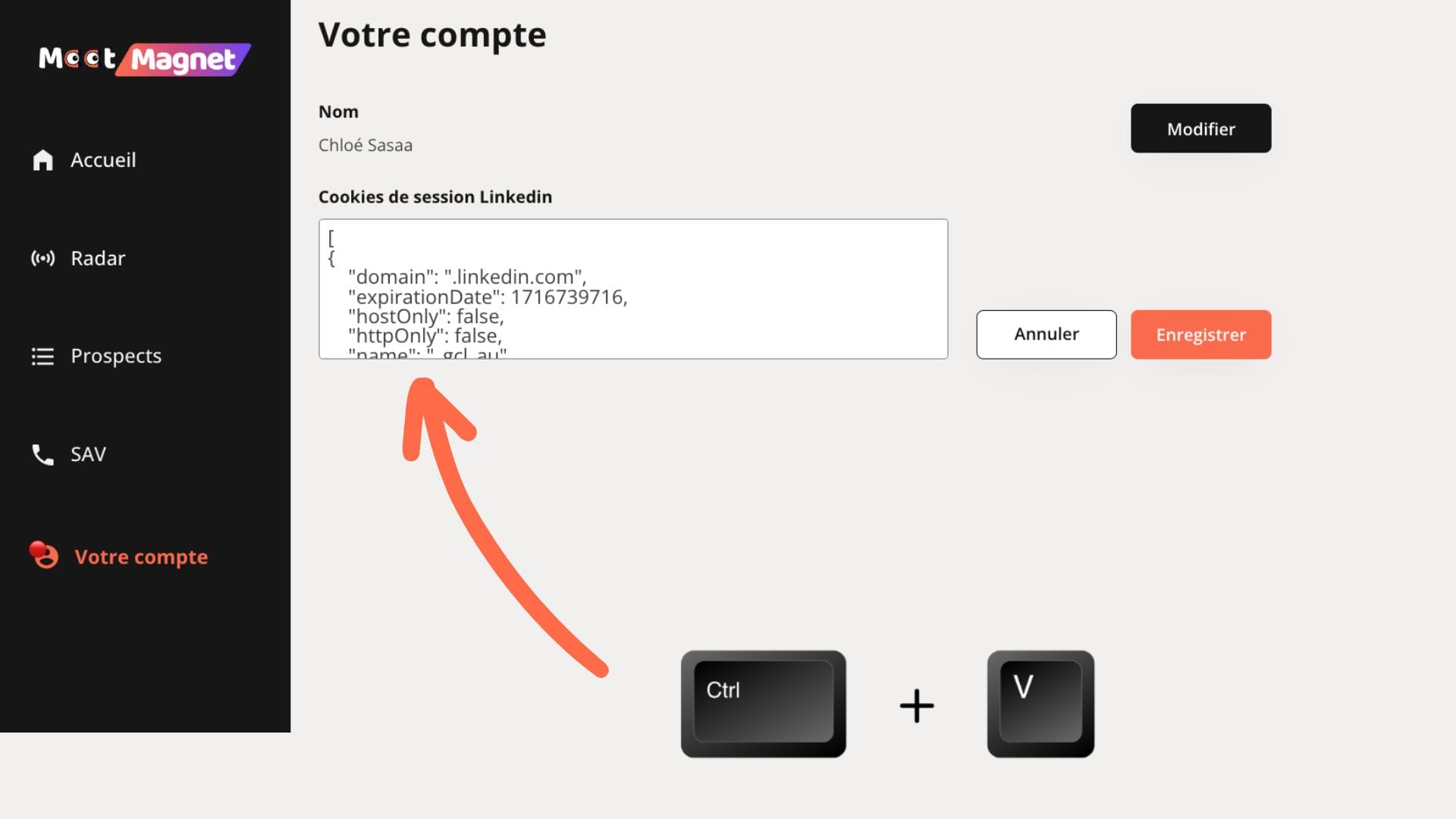Image resolution: width=1456 pixels, height=819 pixels.
Task: Click the Prospects list icon
Action: pos(42,356)
